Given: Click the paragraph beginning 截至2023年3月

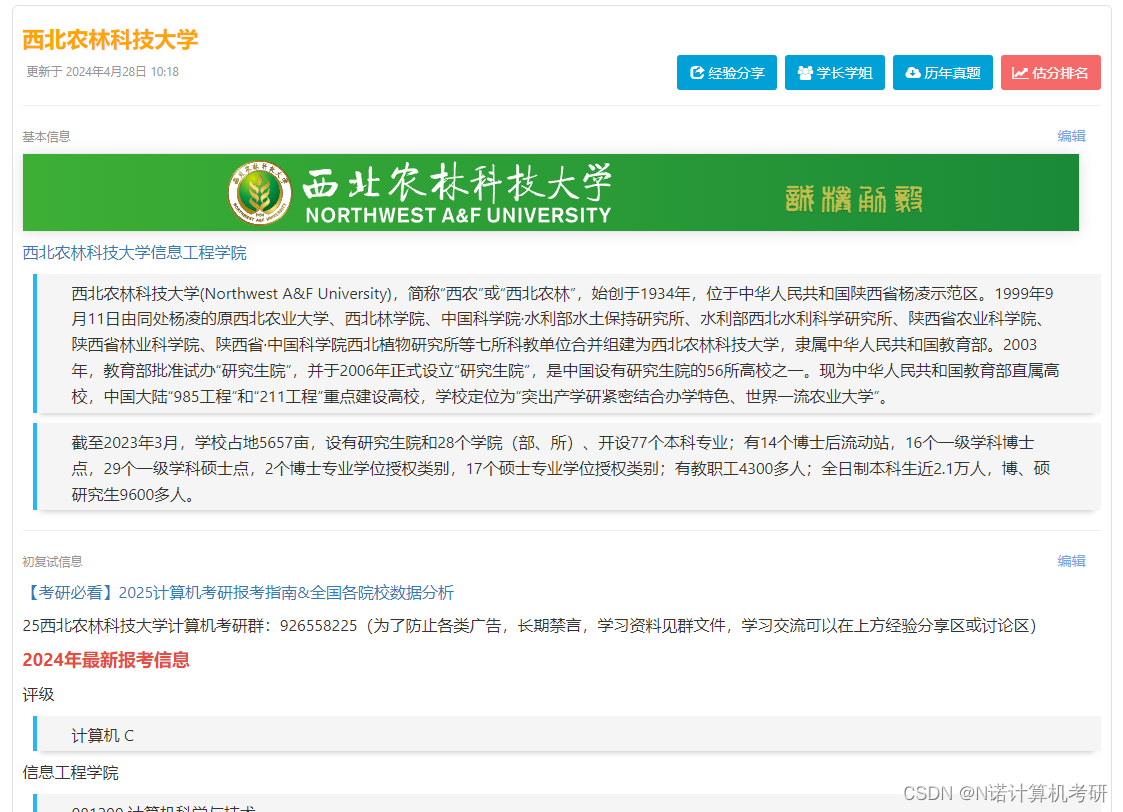Looking at the screenshot, I should tap(567, 468).
